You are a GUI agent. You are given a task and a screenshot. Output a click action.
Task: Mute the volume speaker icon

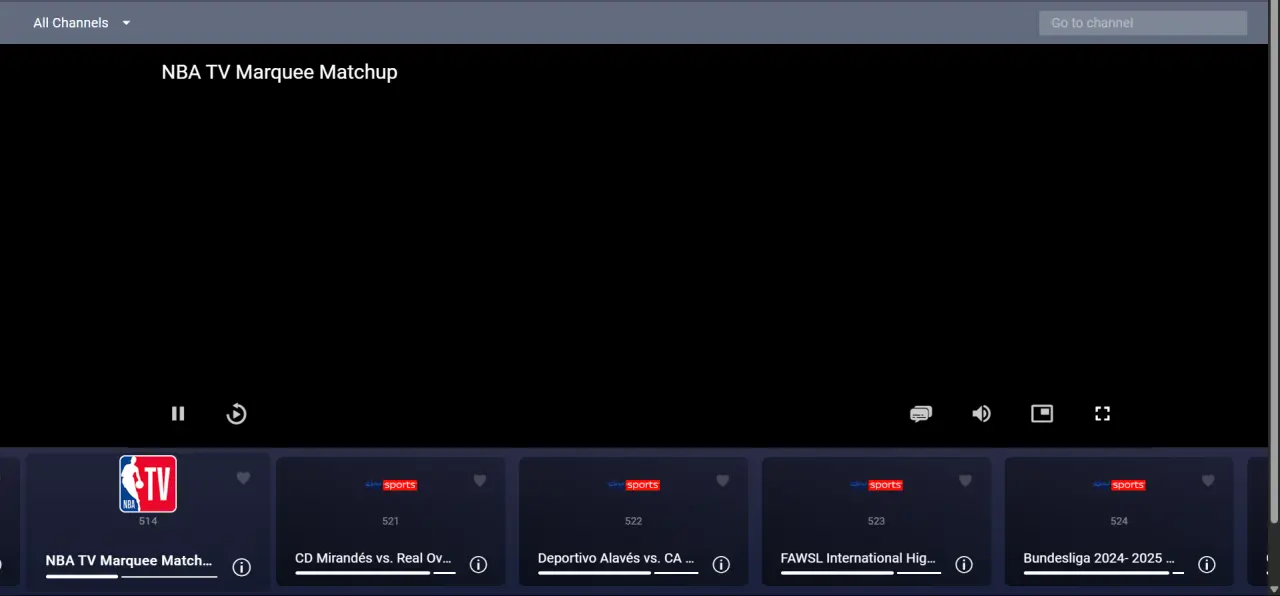pyautogui.click(x=982, y=413)
